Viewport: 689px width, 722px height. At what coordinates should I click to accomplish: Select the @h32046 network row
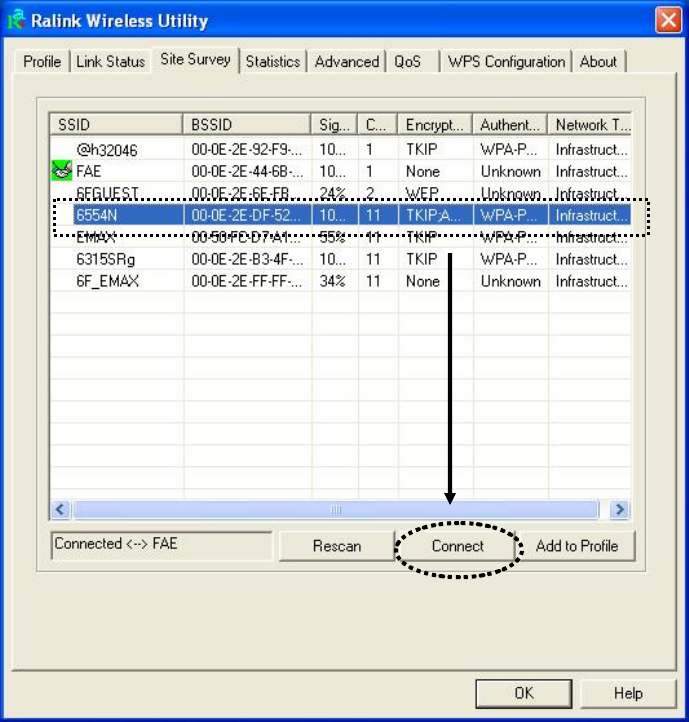click(340, 149)
